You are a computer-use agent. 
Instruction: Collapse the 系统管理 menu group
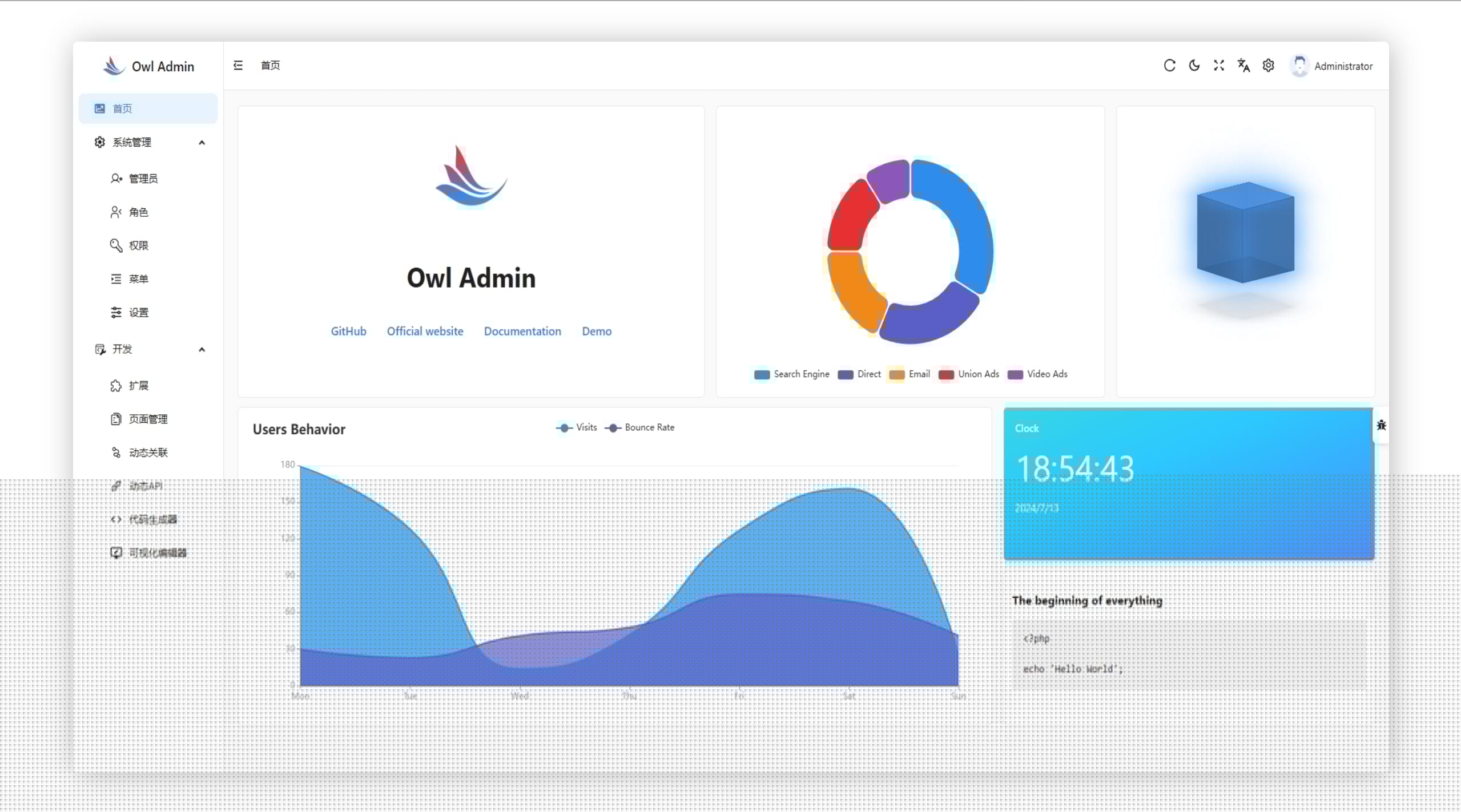click(x=202, y=143)
